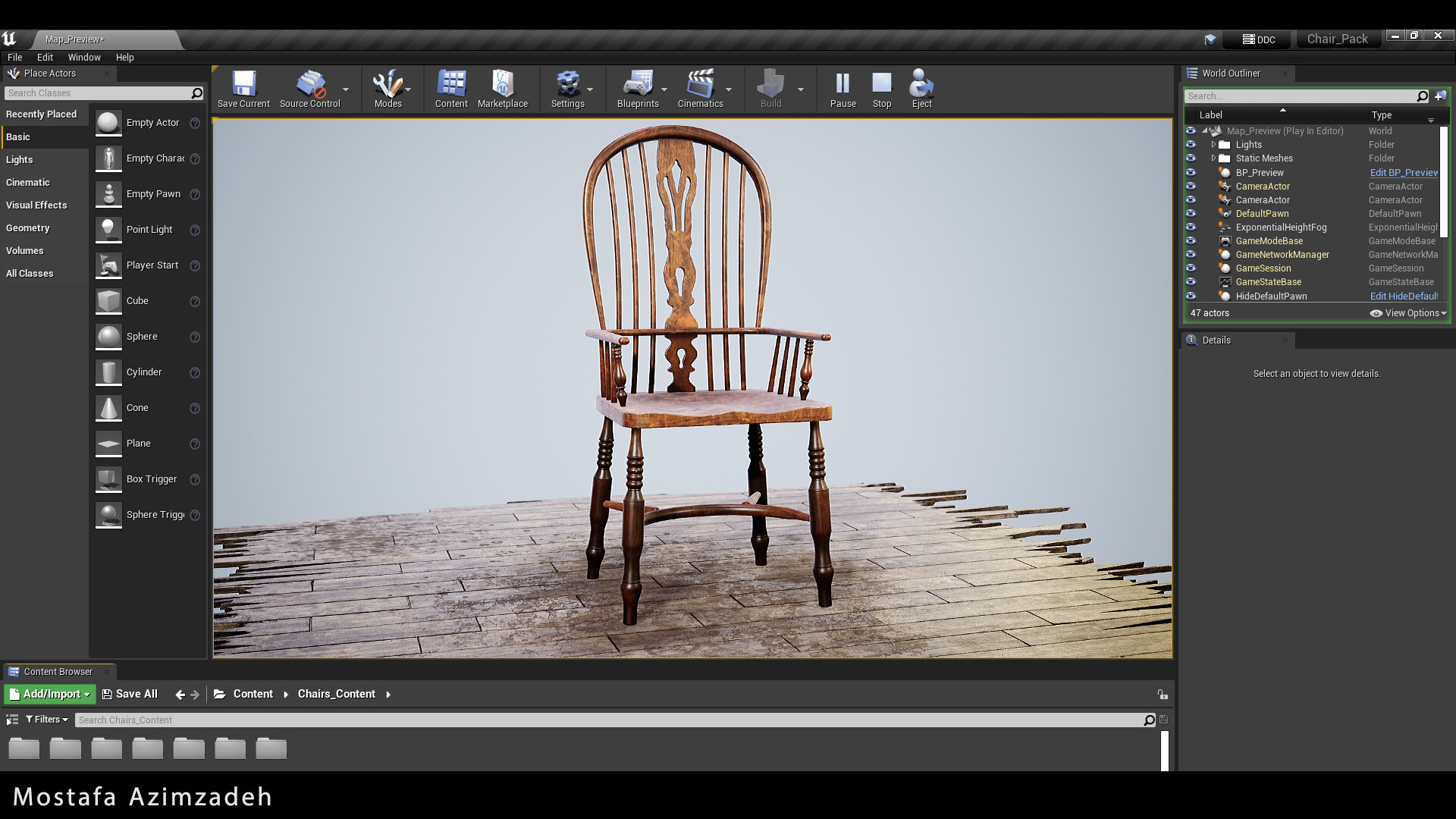Expand the Static Meshes folder

click(x=1215, y=158)
